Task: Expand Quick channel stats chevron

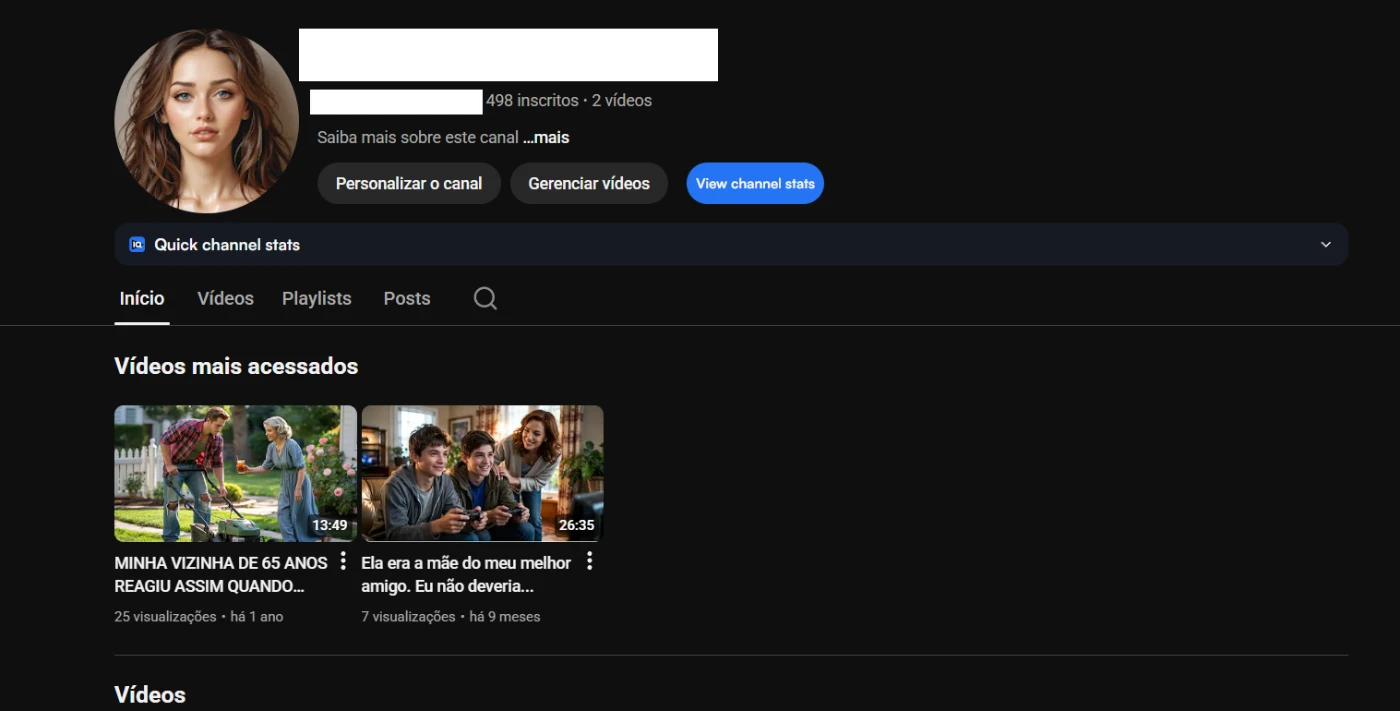Action: coord(1325,244)
